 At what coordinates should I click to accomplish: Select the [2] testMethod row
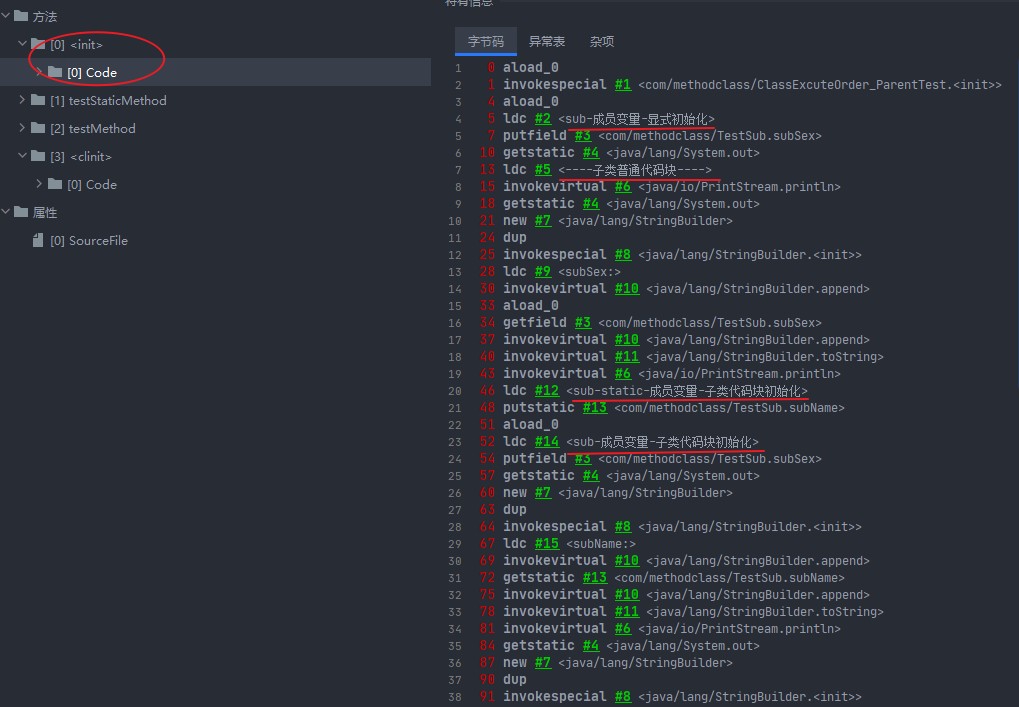click(93, 128)
